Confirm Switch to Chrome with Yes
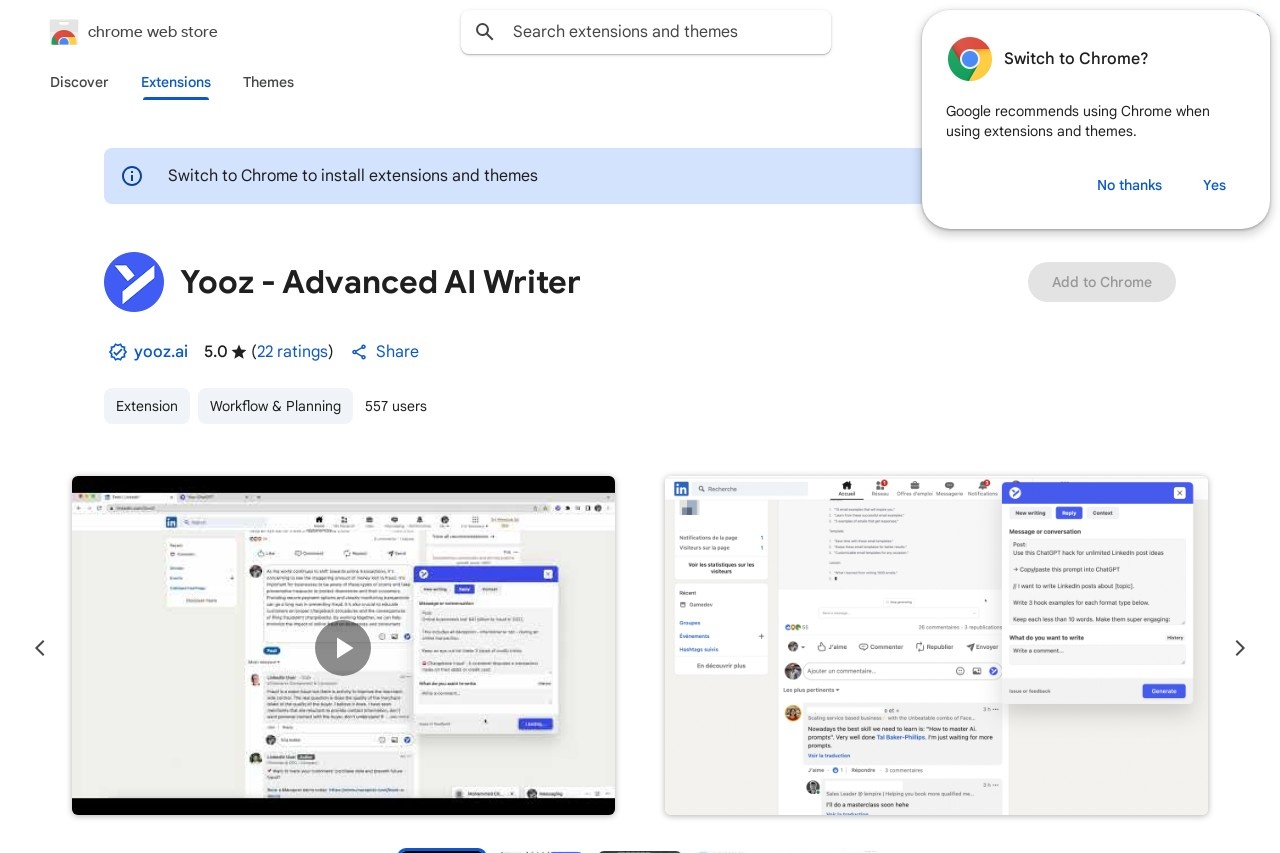 click(1214, 185)
